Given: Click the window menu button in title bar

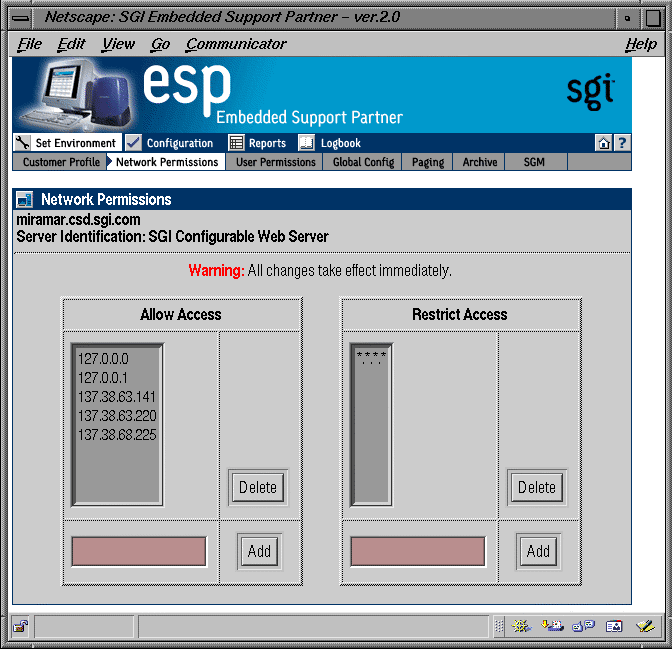Looking at the screenshot, I should click(20, 18).
